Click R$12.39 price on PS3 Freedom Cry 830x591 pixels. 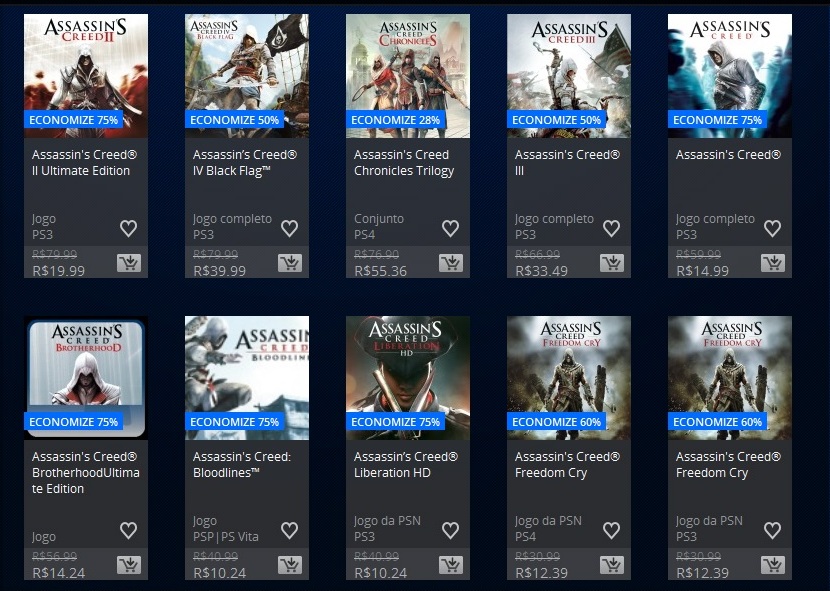702,573
